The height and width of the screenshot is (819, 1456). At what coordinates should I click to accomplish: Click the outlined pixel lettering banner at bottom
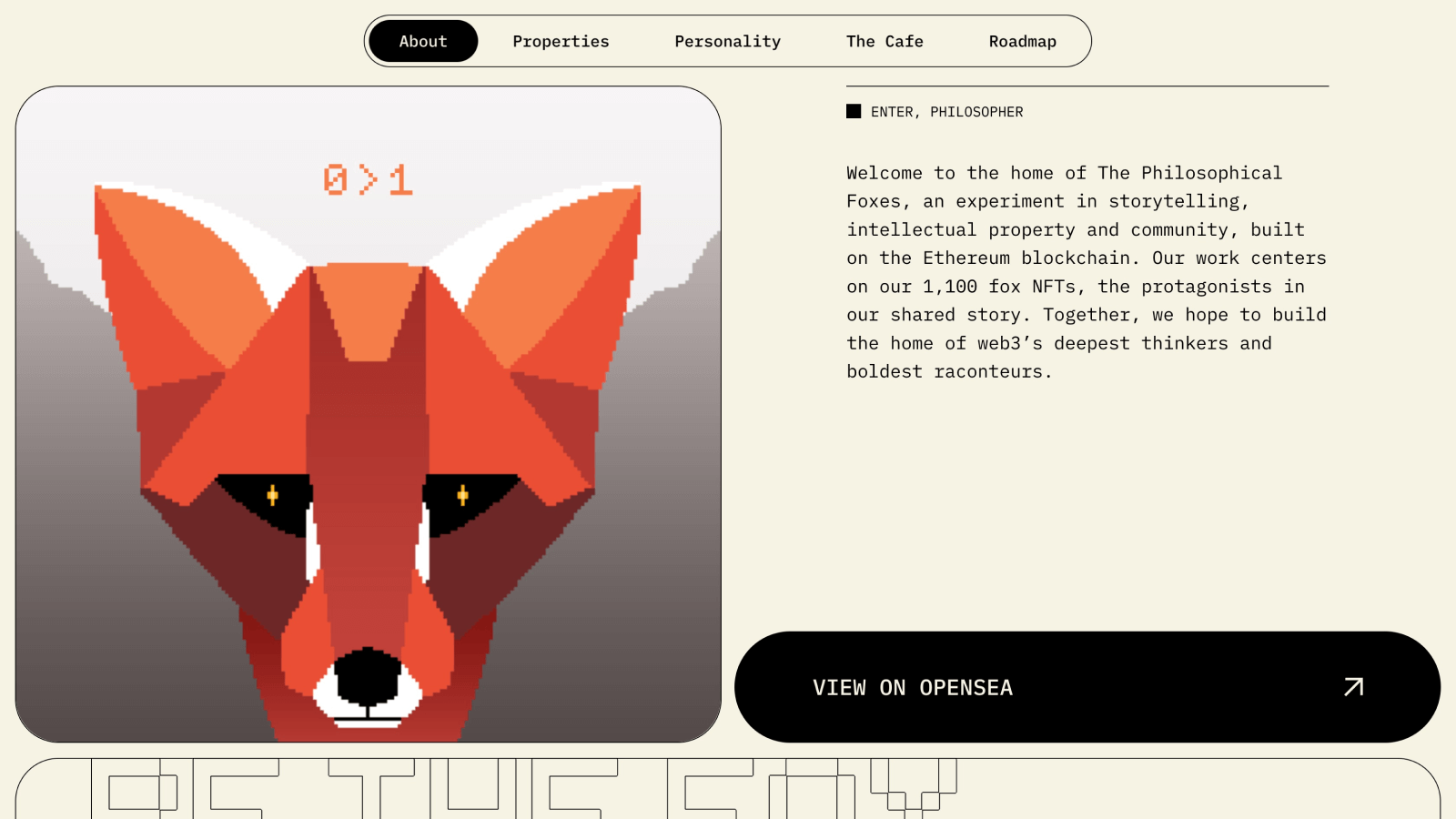click(x=523, y=789)
